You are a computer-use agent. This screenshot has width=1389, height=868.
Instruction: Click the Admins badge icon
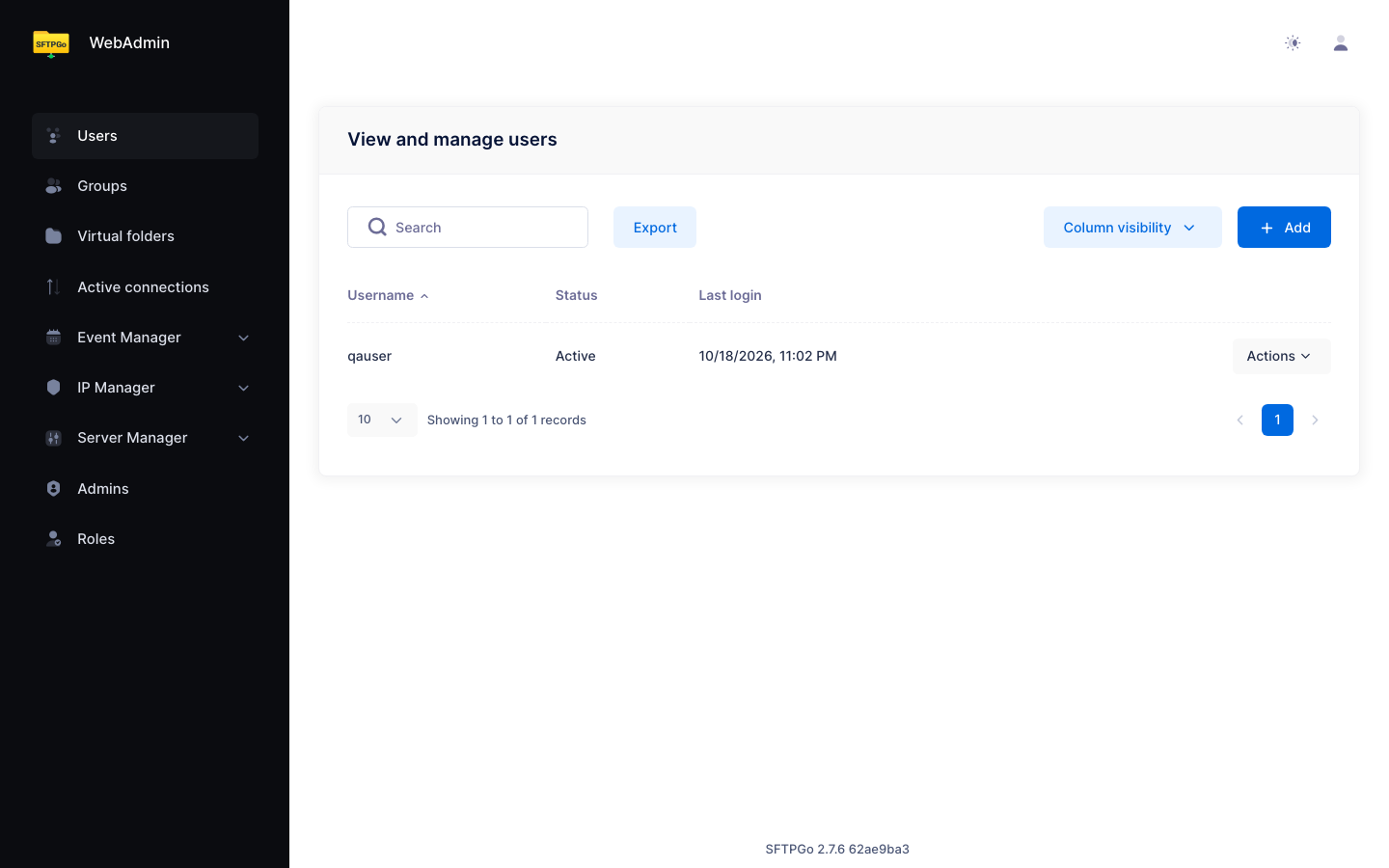[54, 488]
